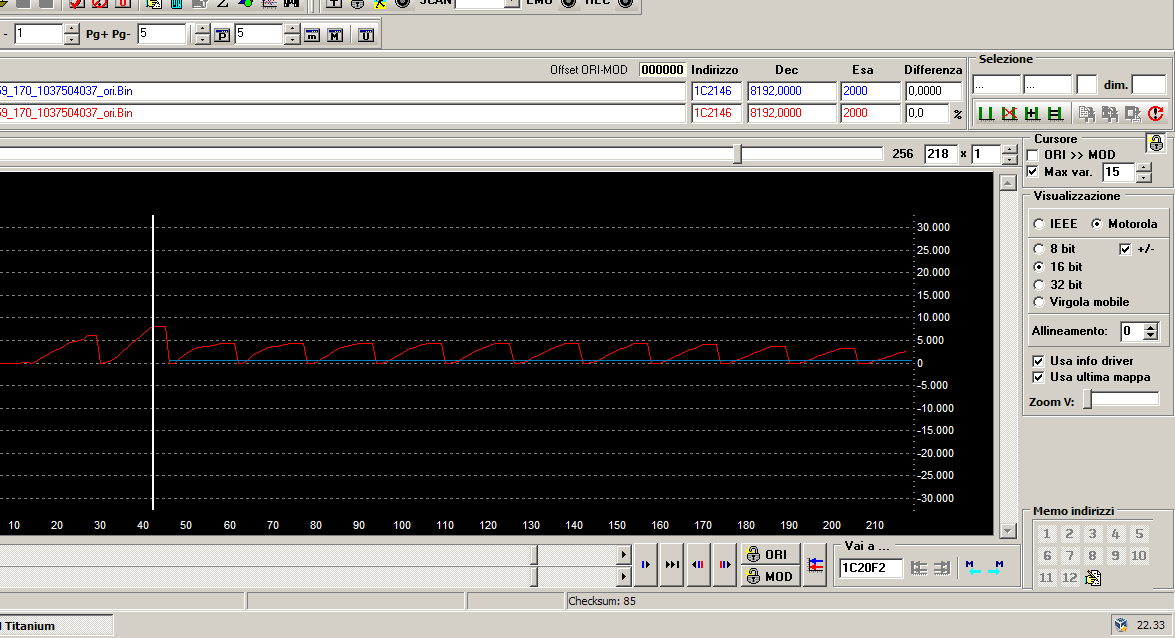Click the padlock icon beside Cursore
Viewport: 1175px width, 638px height.
(1156, 142)
